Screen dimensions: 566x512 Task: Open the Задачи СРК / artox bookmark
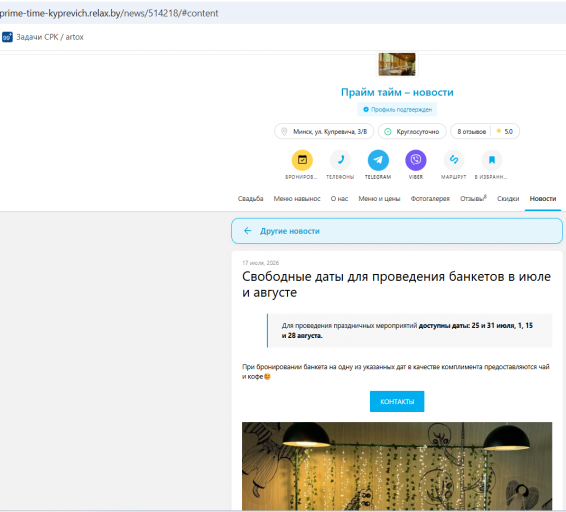click(x=43, y=37)
